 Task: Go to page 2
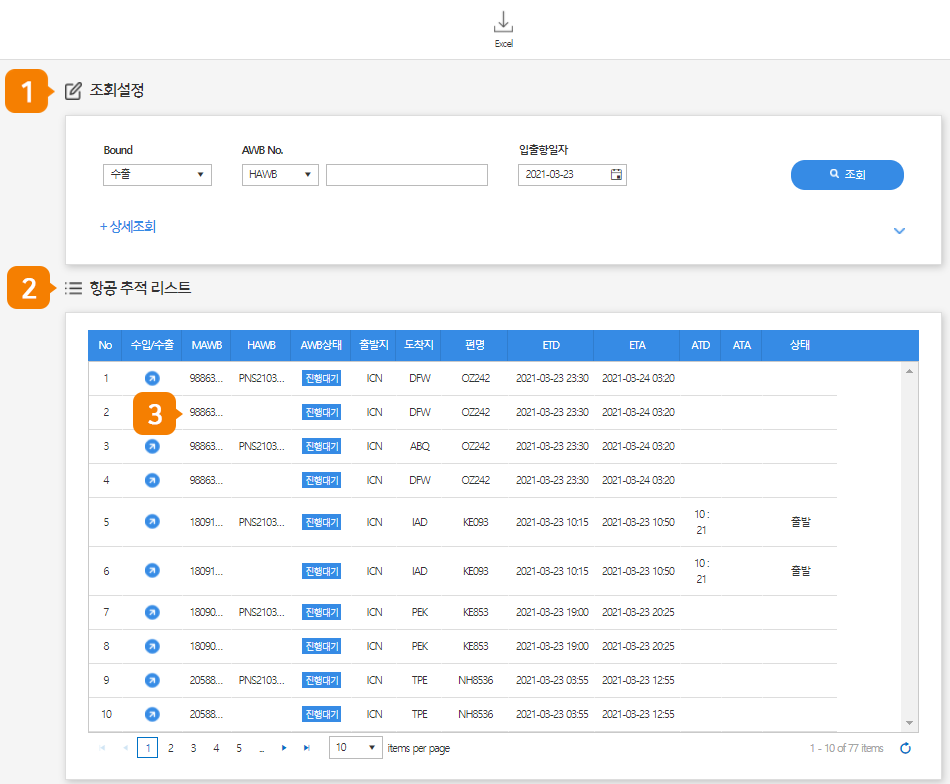click(x=171, y=748)
